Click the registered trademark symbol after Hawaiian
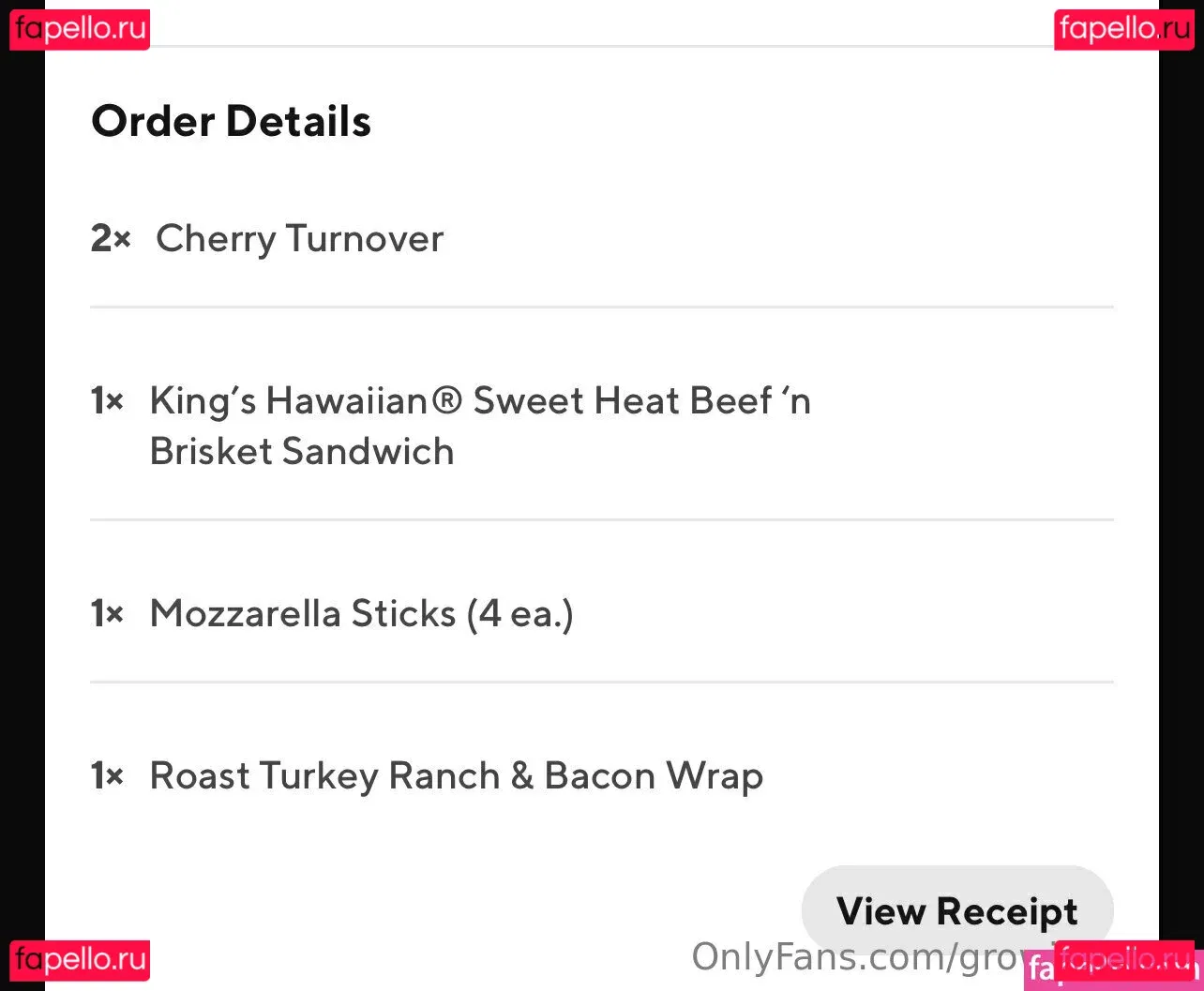 coord(449,401)
